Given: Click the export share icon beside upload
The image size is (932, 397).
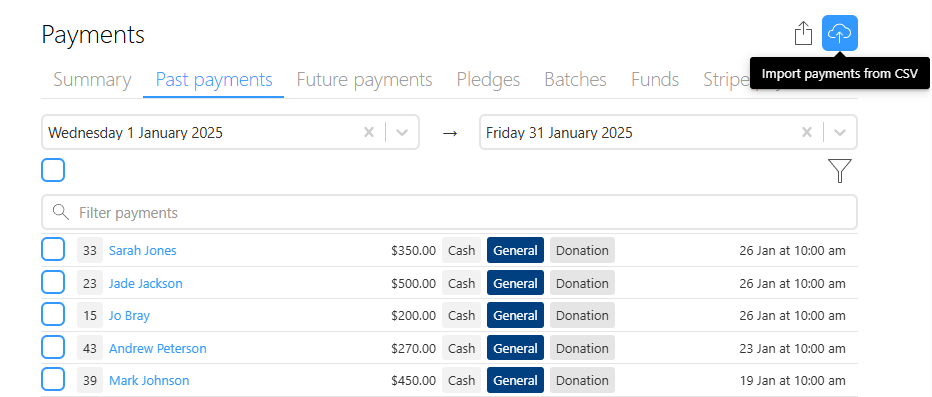Looking at the screenshot, I should tap(803, 33).
